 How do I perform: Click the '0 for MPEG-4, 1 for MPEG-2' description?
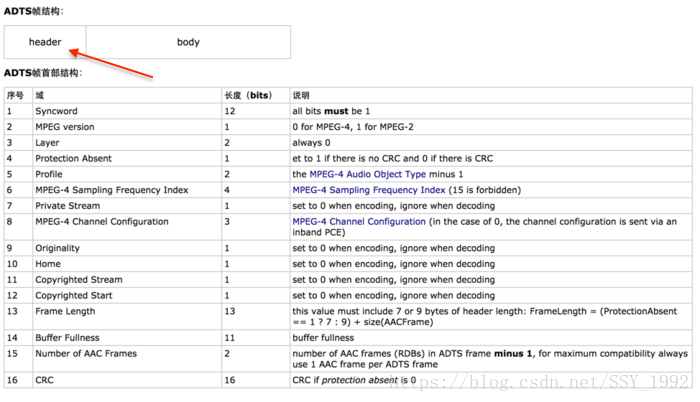point(353,127)
